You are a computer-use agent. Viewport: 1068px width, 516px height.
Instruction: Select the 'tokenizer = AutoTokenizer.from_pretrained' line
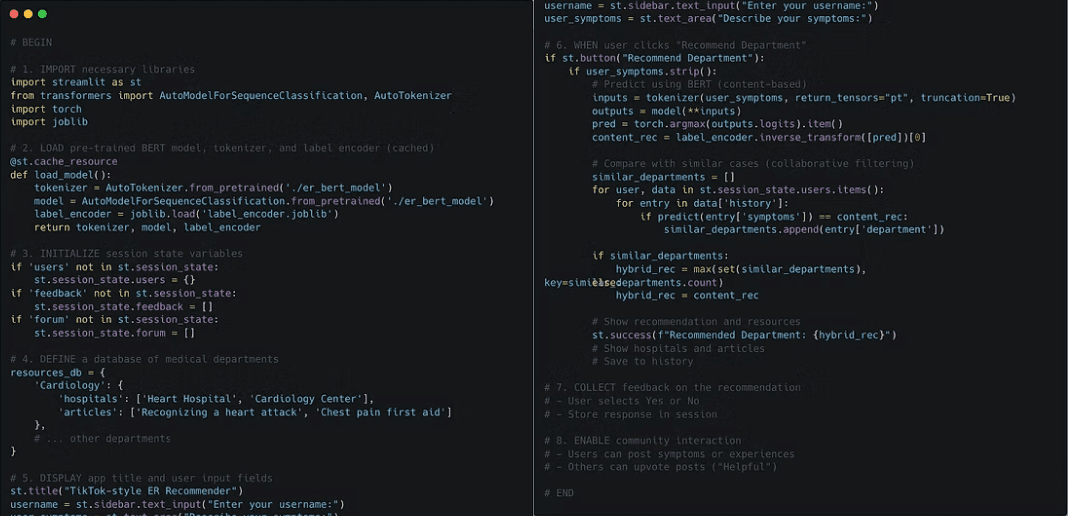213,188
